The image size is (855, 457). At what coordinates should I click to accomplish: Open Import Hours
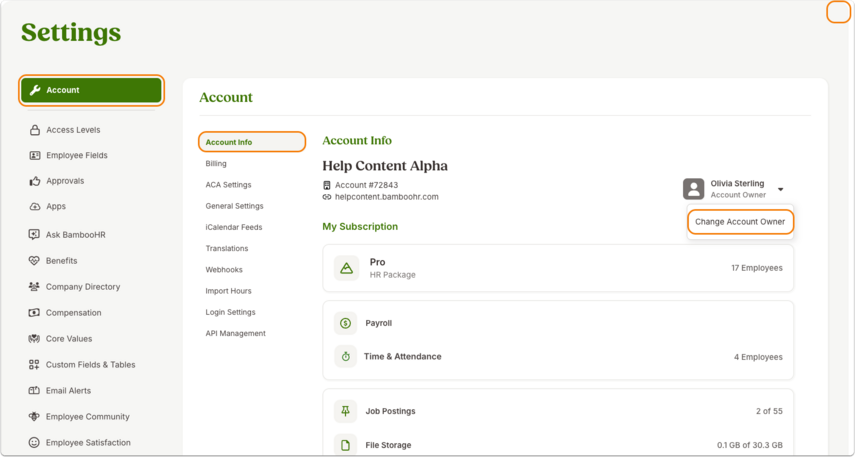click(x=228, y=291)
